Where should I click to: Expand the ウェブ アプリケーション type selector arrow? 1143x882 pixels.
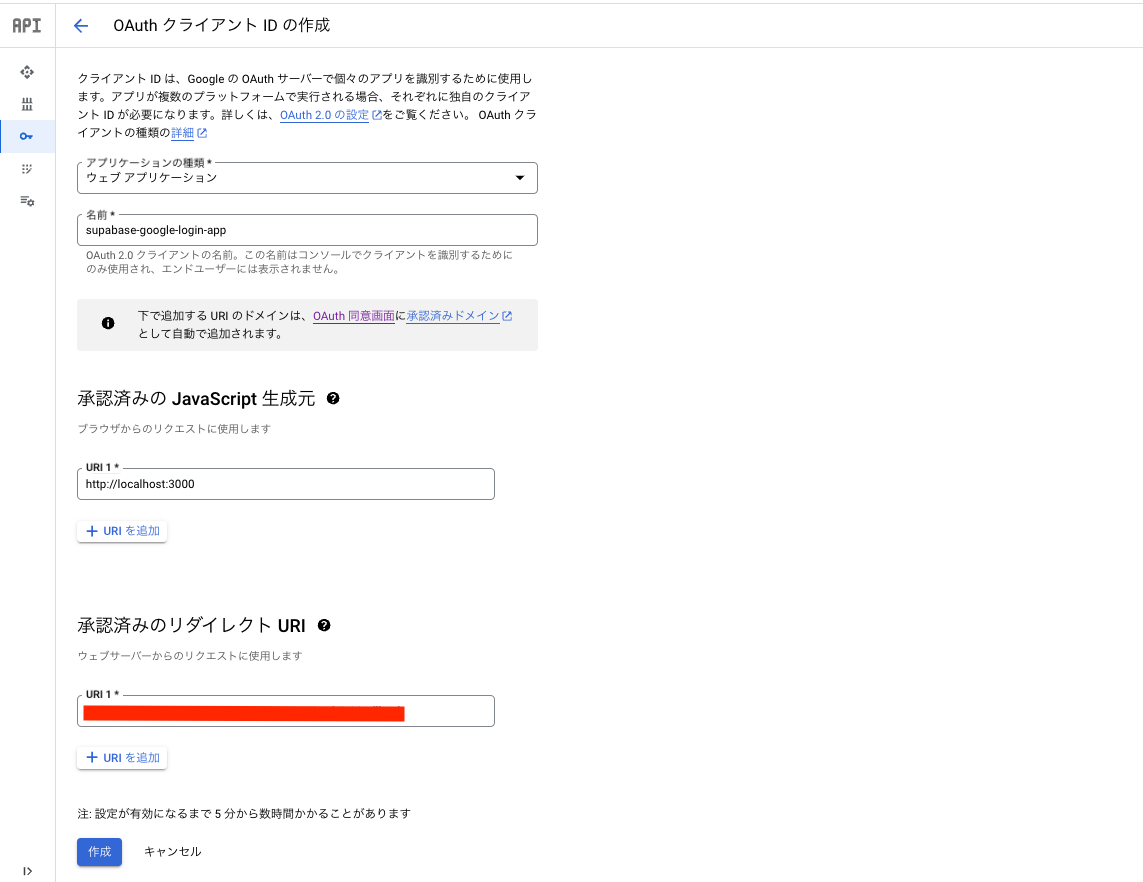(520, 177)
